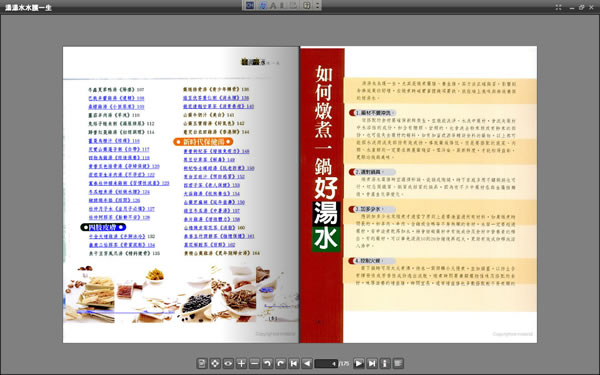
Task: Click the highlighted 四肢皮膚 section header
Action: coord(103,227)
